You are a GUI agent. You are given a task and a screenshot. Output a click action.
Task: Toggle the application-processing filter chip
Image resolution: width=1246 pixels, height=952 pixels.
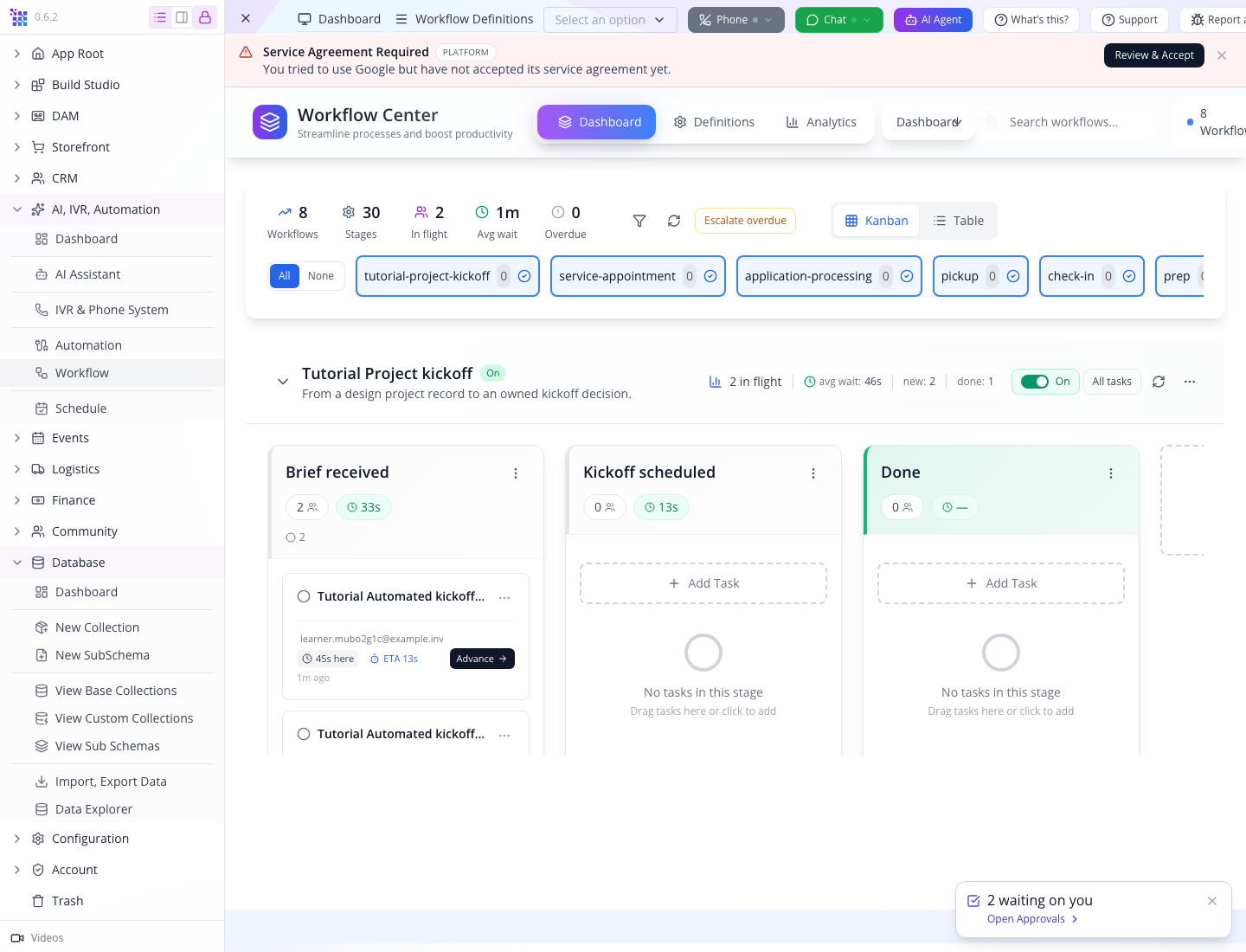(829, 276)
